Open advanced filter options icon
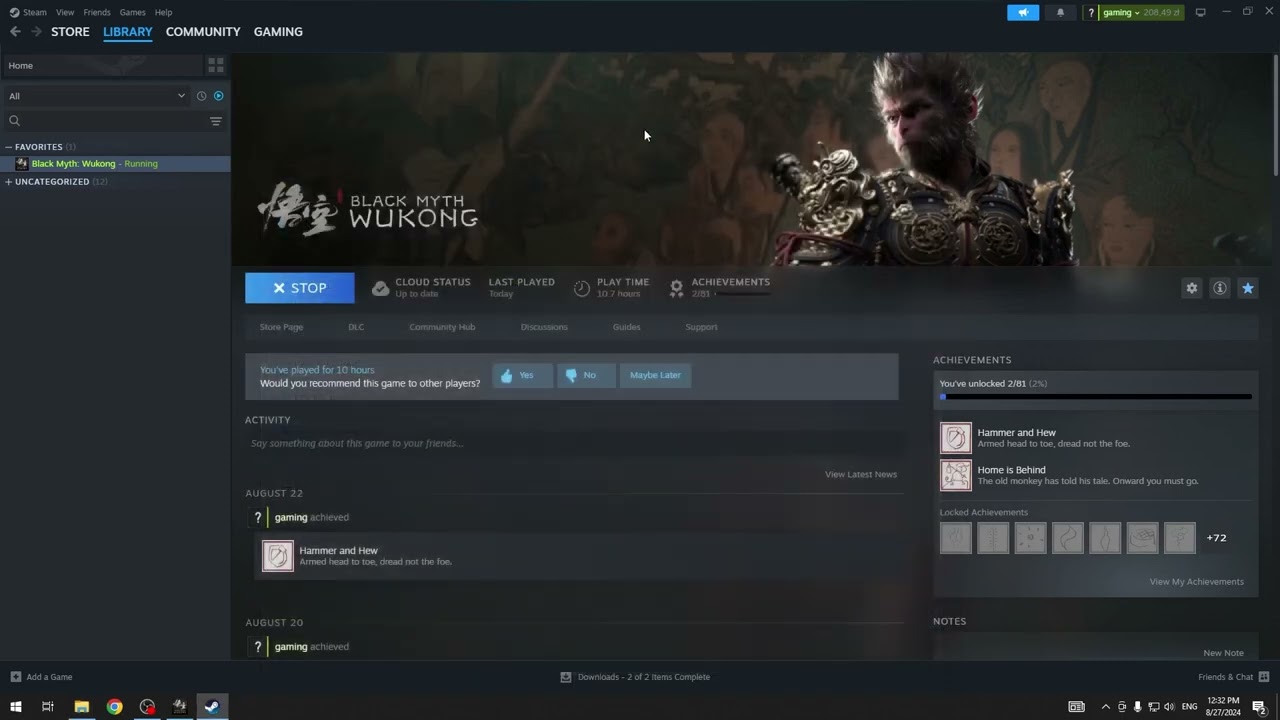Screen dimensions: 1280x720 pyautogui.click(x=215, y=121)
